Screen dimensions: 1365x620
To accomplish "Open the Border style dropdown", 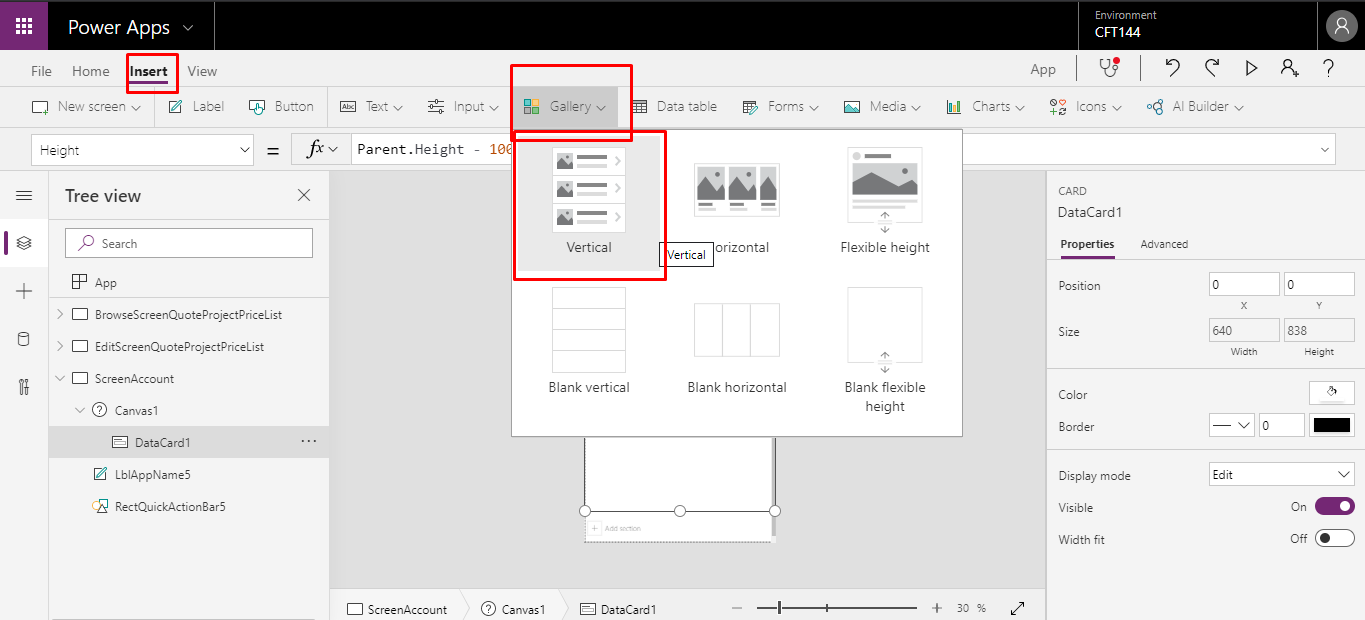I will pos(1232,425).
